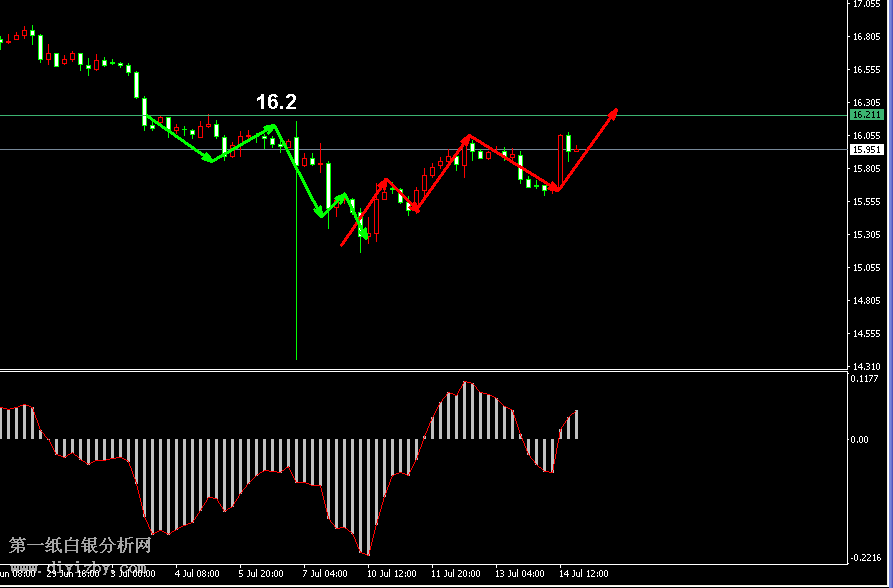
Task: Click the 11 Jul 20:00 time label
Action: [456, 574]
